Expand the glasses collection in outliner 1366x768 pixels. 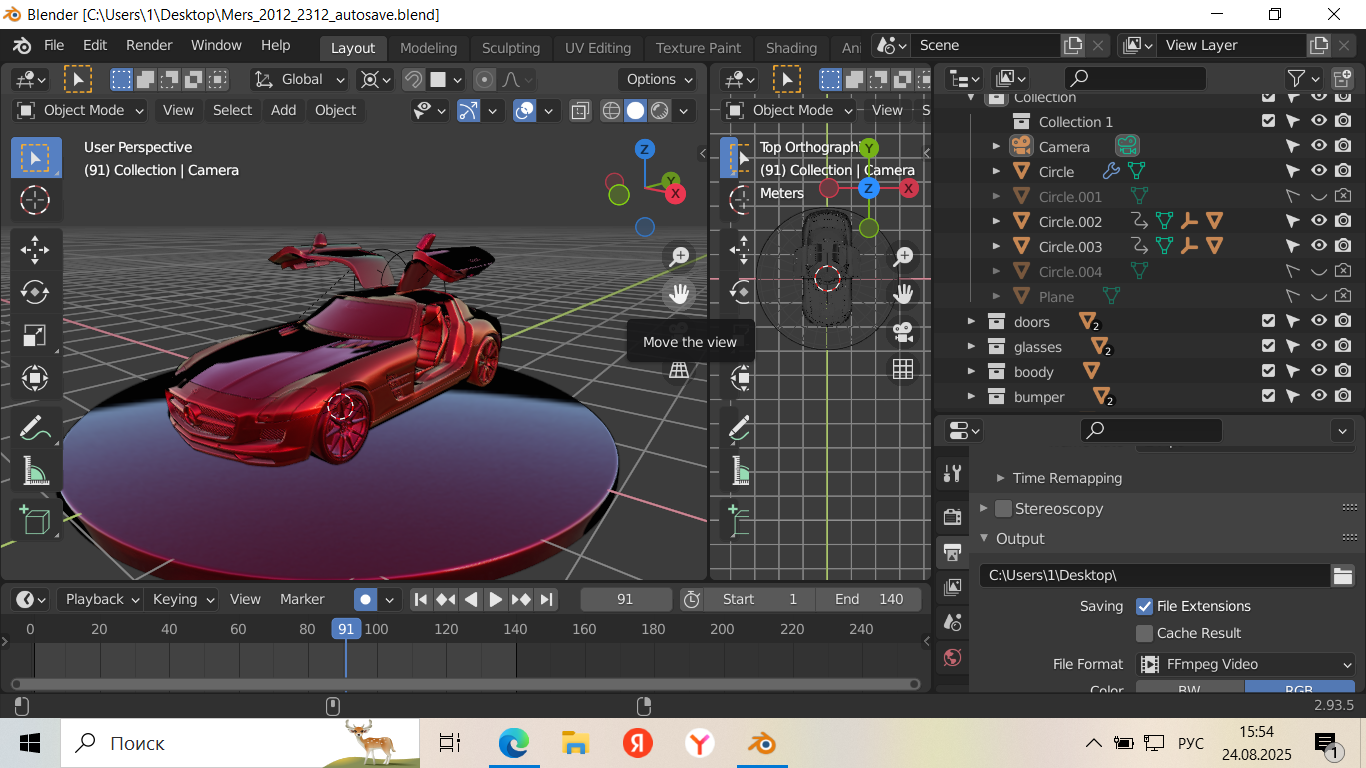(971, 347)
